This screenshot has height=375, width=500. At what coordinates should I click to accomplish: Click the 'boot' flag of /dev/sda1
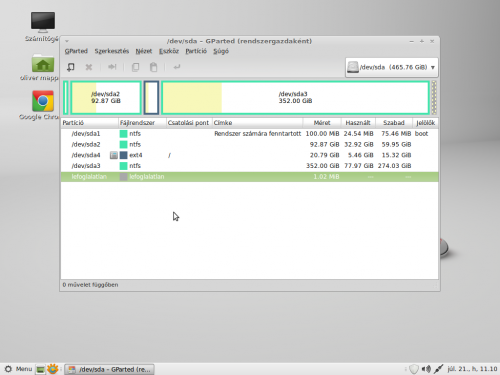pos(421,134)
